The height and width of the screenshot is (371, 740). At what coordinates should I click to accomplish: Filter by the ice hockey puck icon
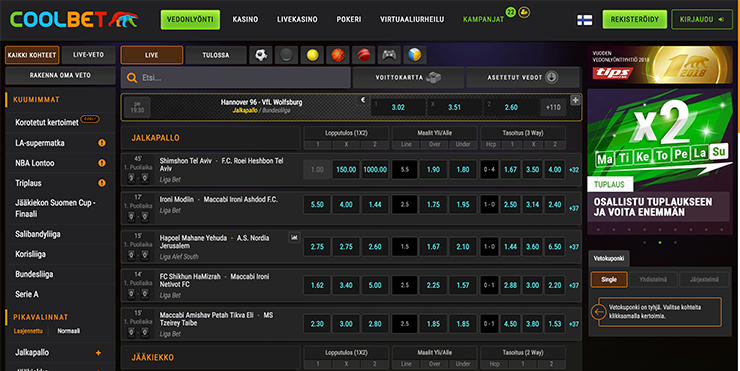tap(286, 55)
